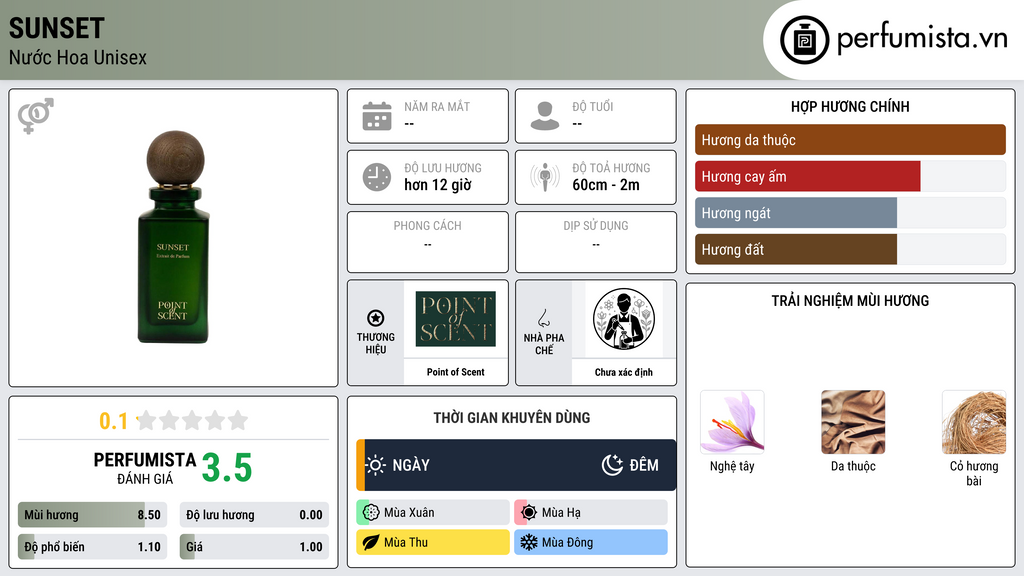This screenshot has width=1024, height=576.
Task: Click the Hương cay ấm accord bar
Action: [x=850, y=176]
